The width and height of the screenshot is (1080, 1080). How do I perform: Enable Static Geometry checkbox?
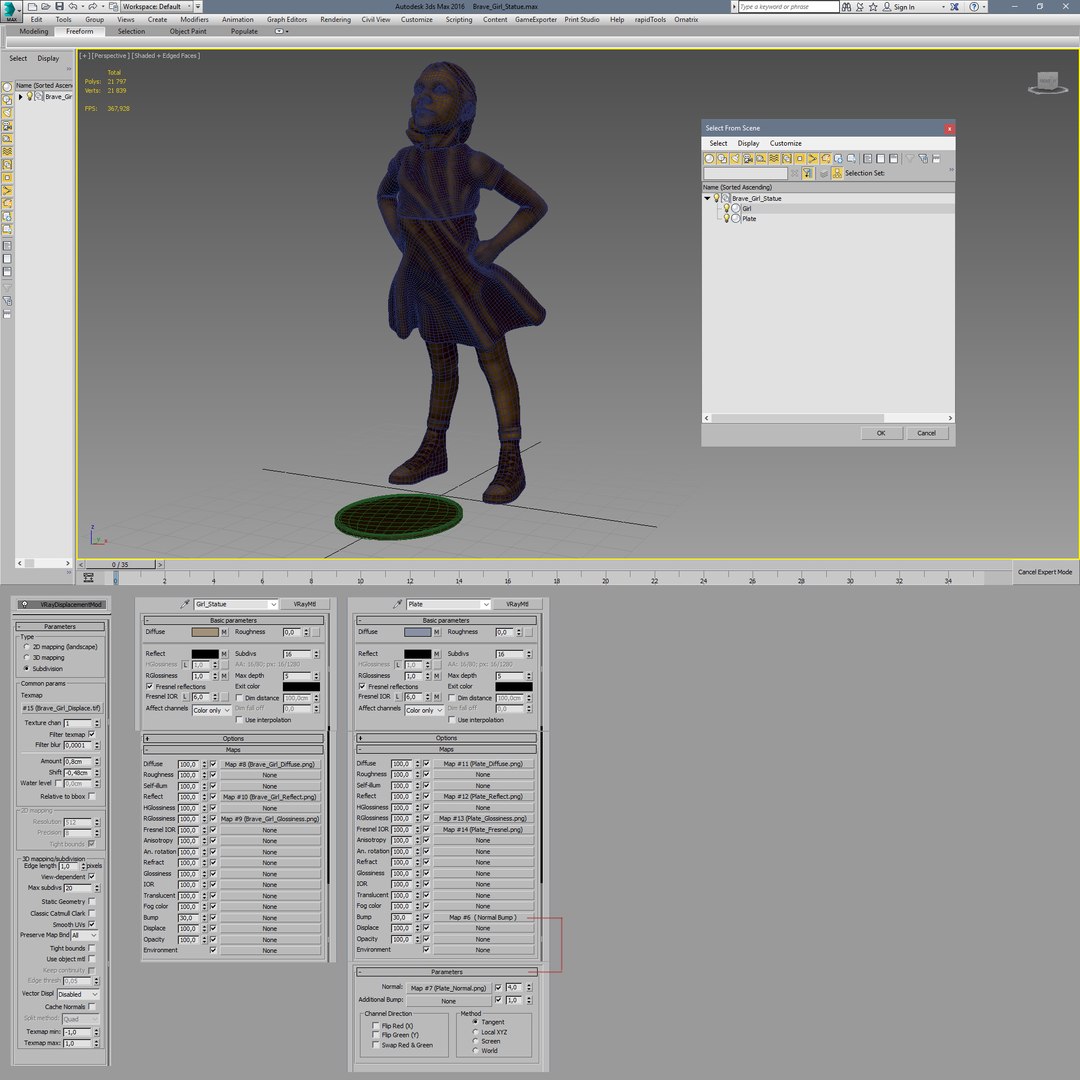[x=92, y=901]
